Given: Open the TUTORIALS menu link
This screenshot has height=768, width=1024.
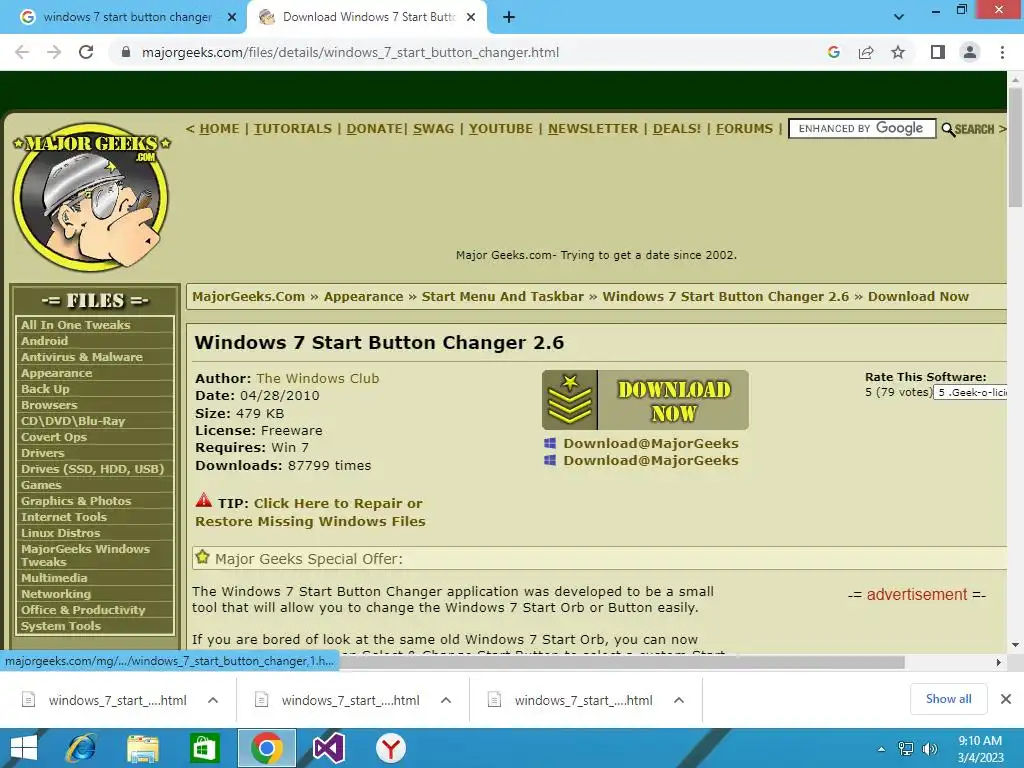Looking at the screenshot, I should pos(293,129).
